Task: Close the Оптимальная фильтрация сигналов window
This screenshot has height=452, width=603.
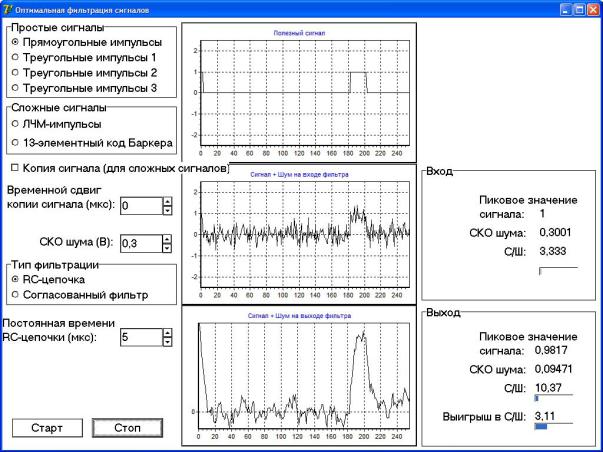Action: pos(592,10)
